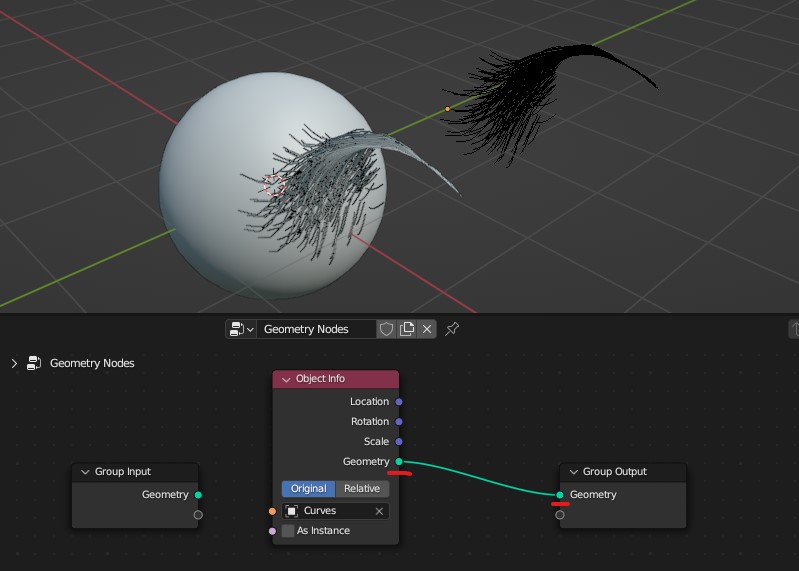This screenshot has height=571, width=799.
Task: Click the empty Group Output socket
Action: pyautogui.click(x=560, y=515)
